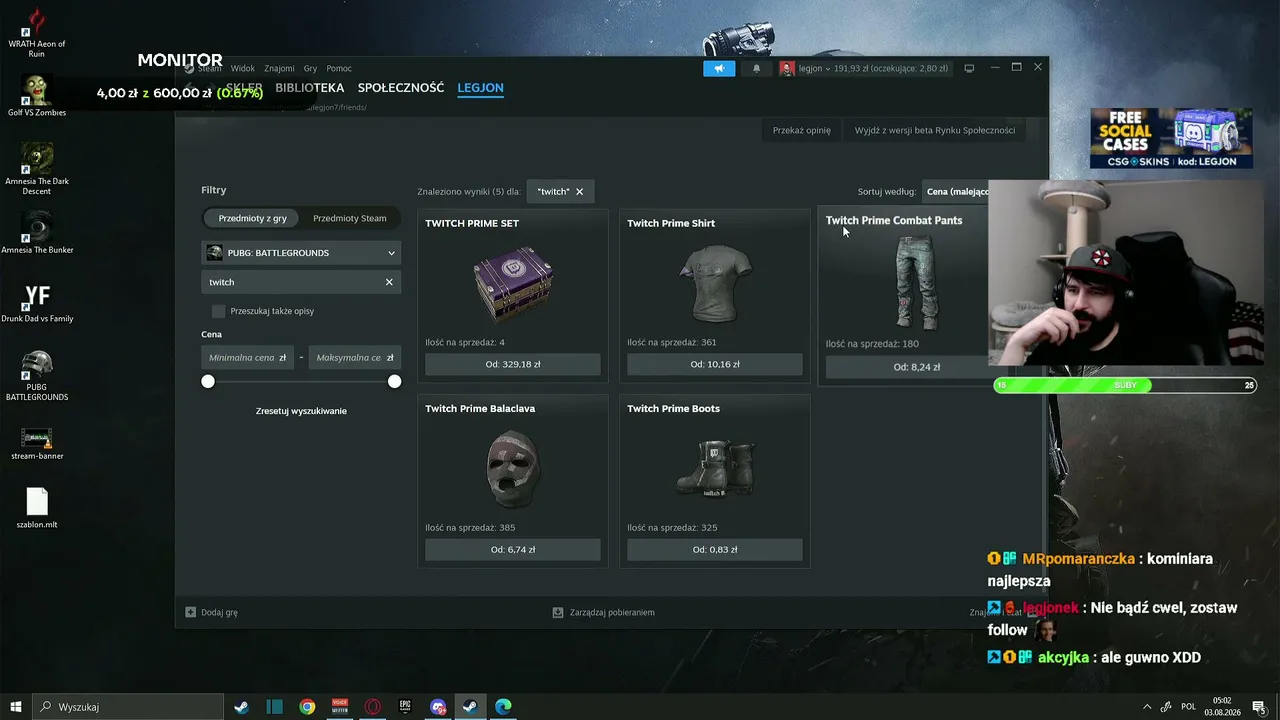1280x720 pixels.
Task: Focus the Windows "Wyszukaj" search box
Action: click(x=128, y=707)
